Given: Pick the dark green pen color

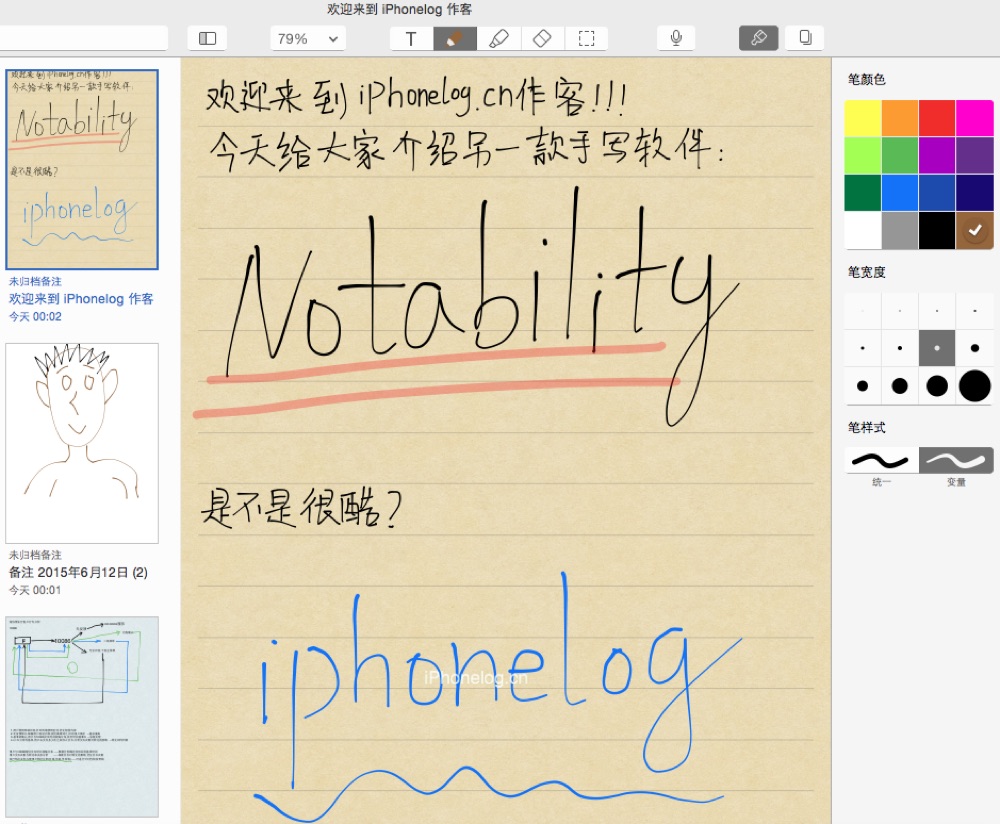Looking at the screenshot, I should click(863, 193).
